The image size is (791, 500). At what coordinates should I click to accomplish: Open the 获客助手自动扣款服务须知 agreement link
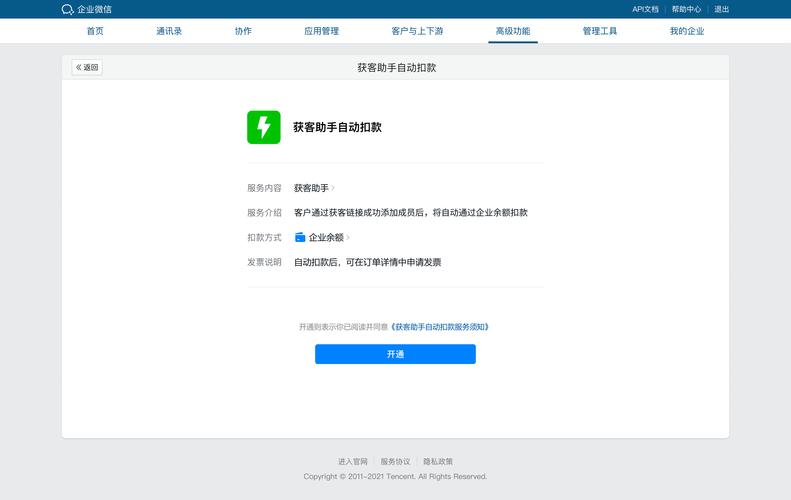(x=439, y=327)
